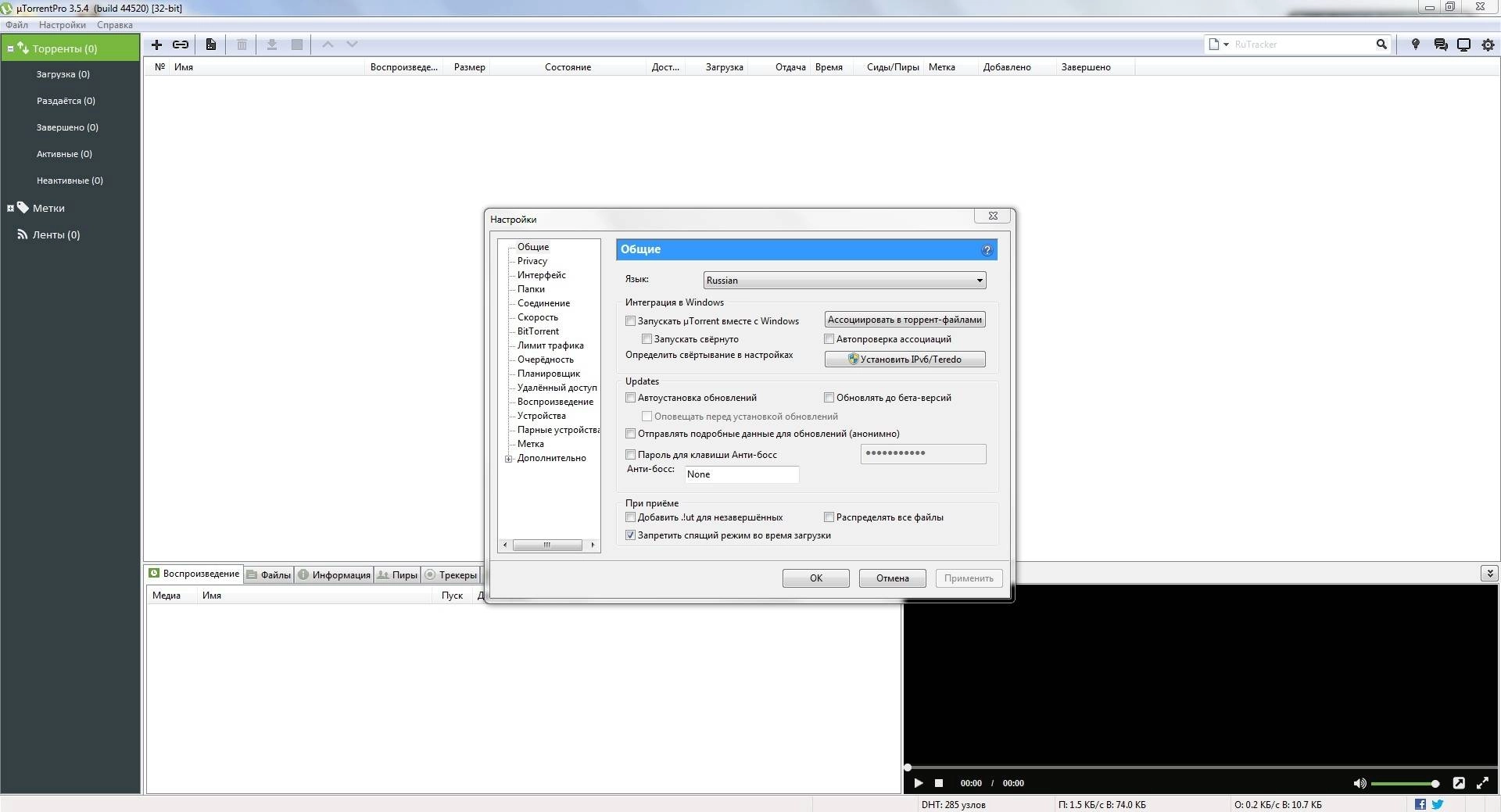The width and height of the screenshot is (1501, 812).
Task: Click Move Down Queue arrow icon
Action: click(x=353, y=45)
